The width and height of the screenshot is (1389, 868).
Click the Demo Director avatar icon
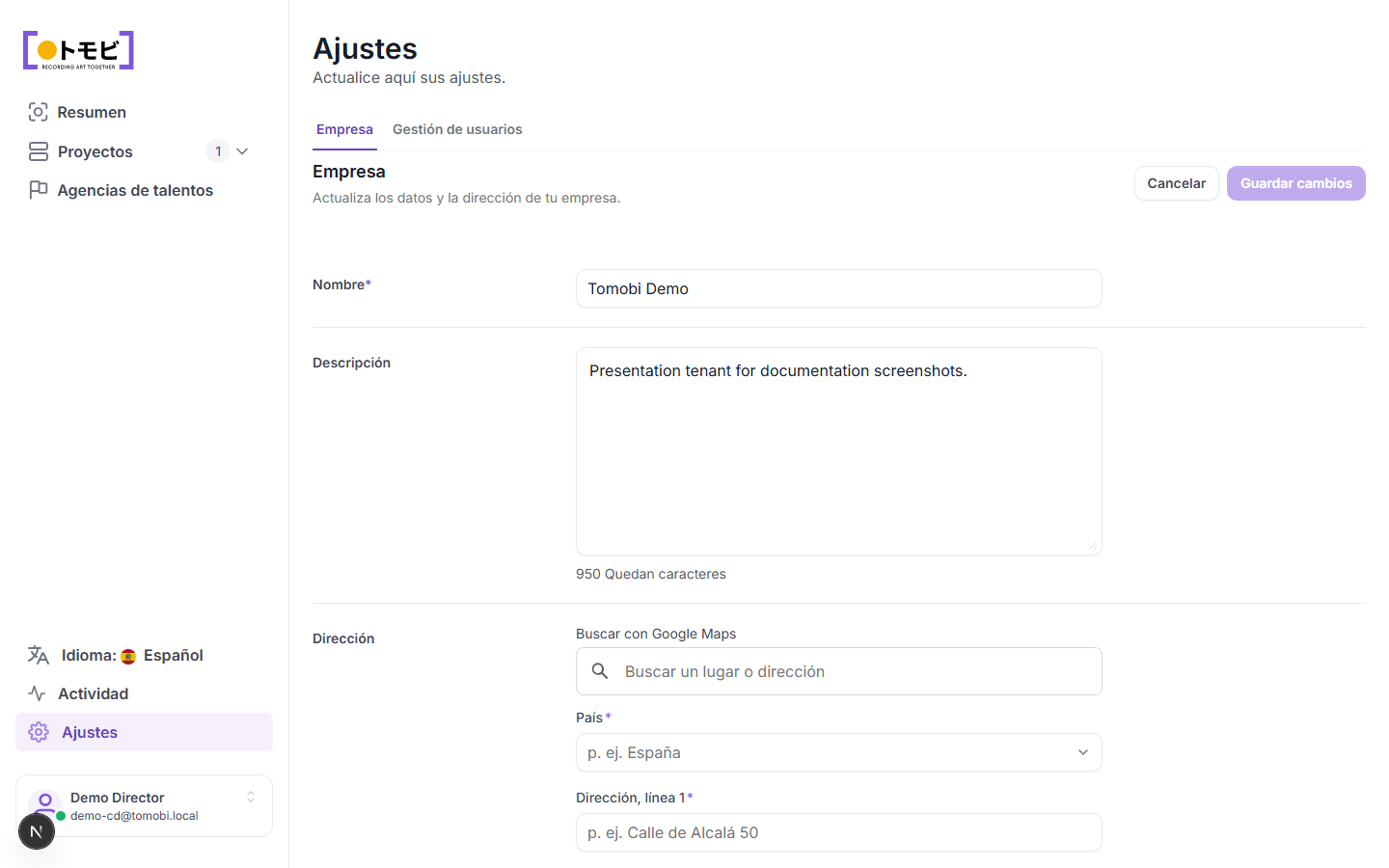coord(44,802)
